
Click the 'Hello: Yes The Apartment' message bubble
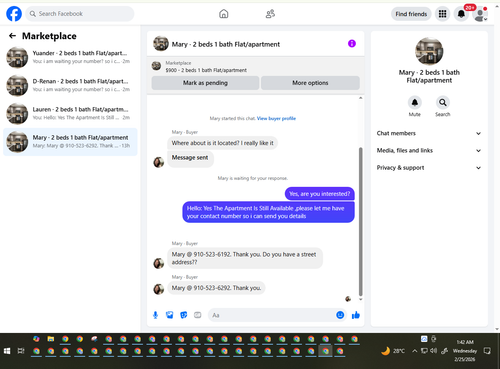click(268, 212)
